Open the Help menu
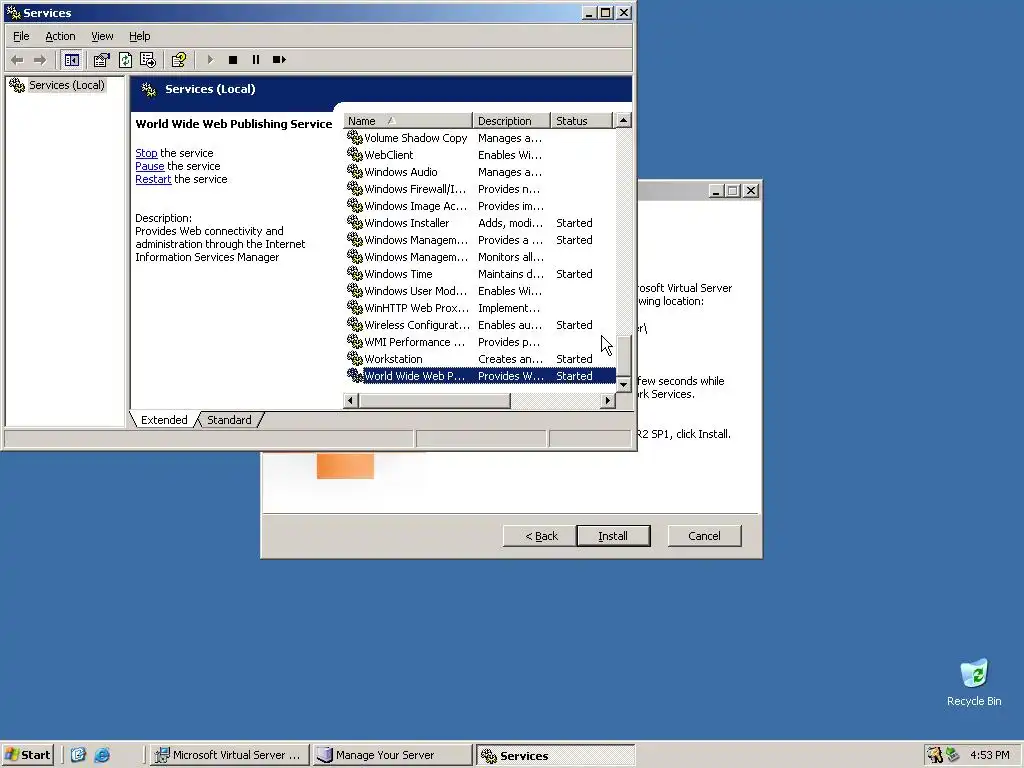Image resolution: width=1024 pixels, height=768 pixels. [x=139, y=37]
